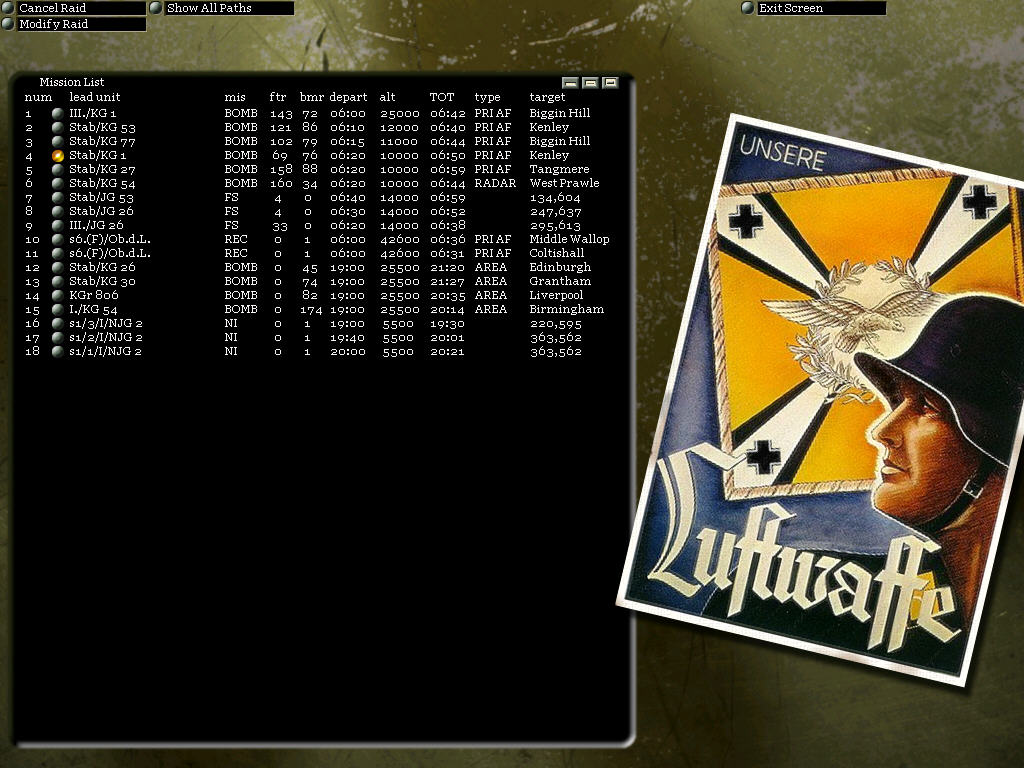Click the 'RADAR' type cell
Screen dimensions: 1024x768
pos(495,184)
